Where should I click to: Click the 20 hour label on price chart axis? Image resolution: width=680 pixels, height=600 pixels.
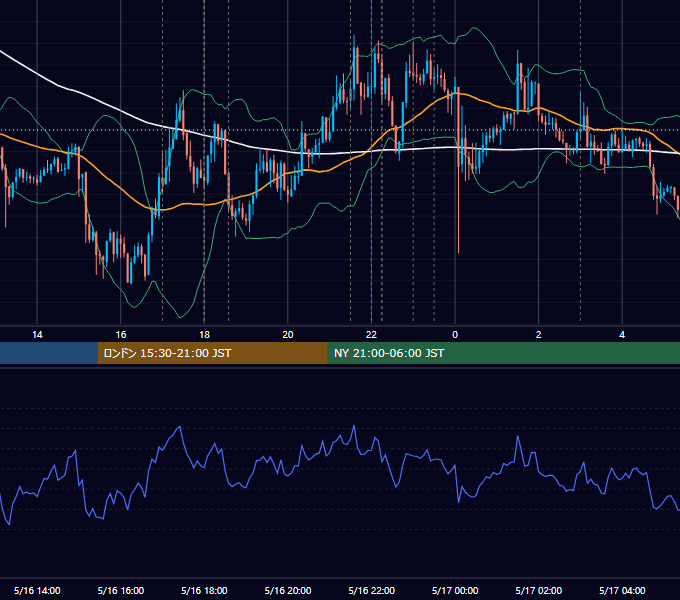(288, 335)
